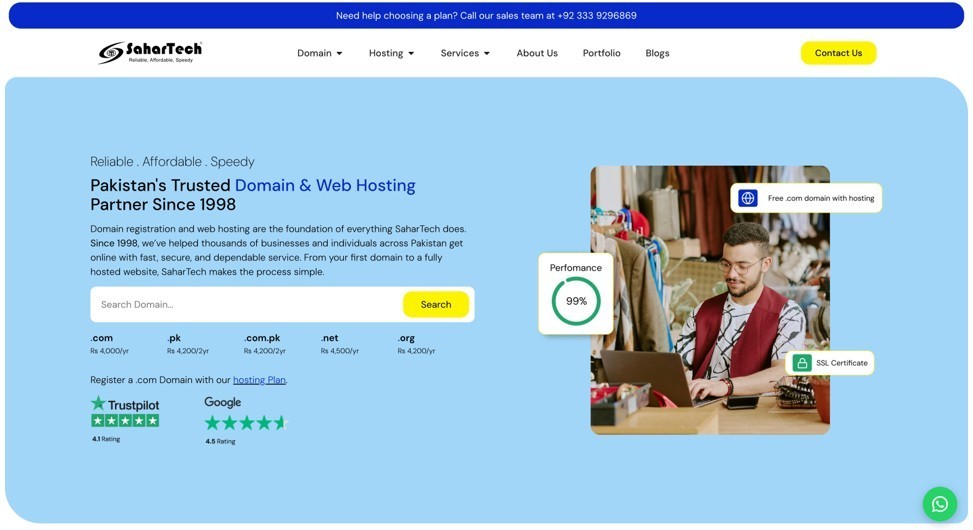The height and width of the screenshot is (530, 973).
Task: Expand the Services dropdown menu
Action: [465, 53]
